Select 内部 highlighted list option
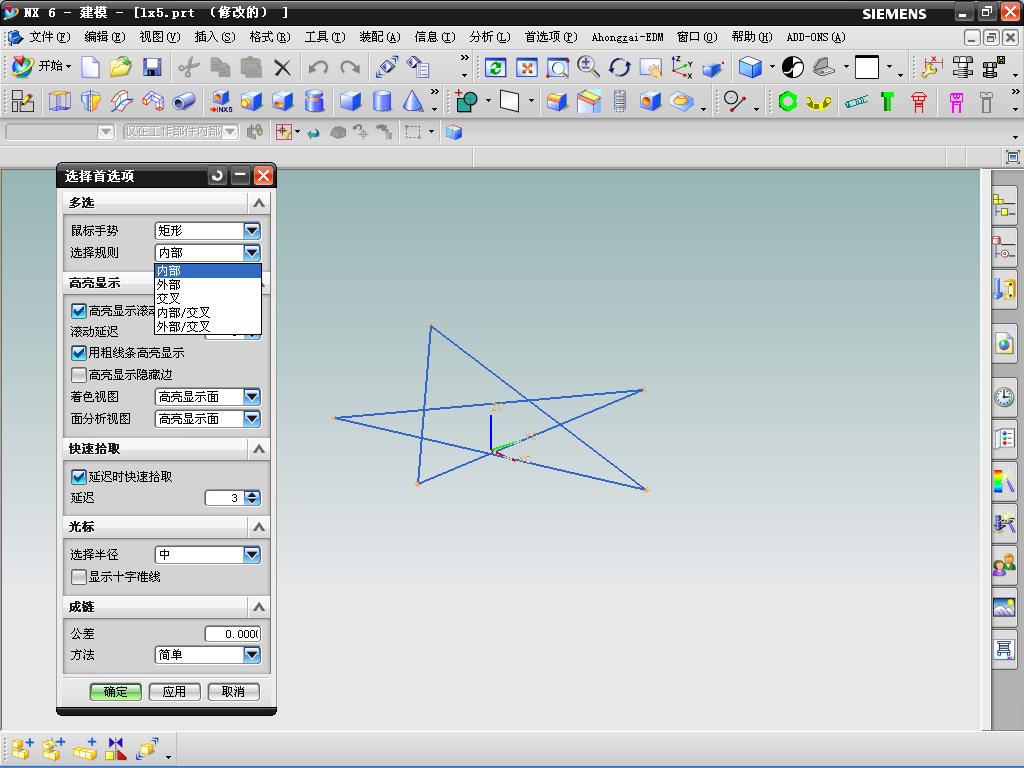 point(208,271)
